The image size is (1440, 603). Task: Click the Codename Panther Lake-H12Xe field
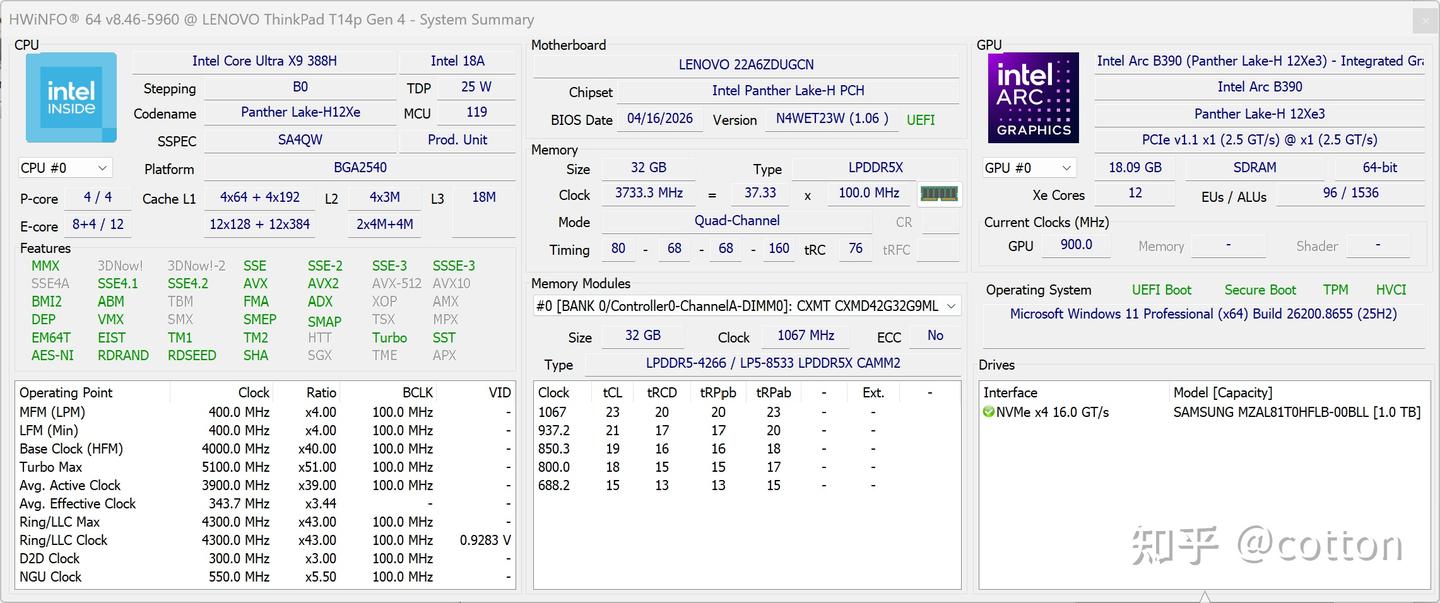pos(300,113)
